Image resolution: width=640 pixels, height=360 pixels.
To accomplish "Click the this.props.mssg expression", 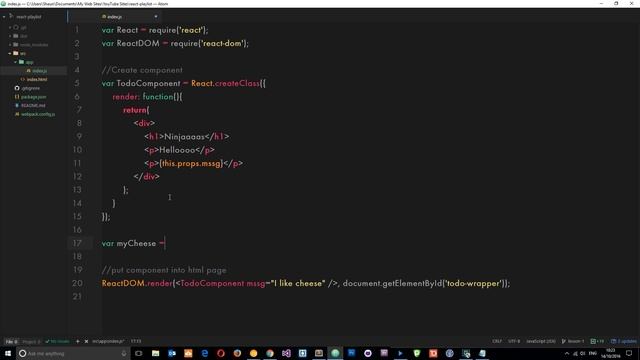I will point(191,163).
